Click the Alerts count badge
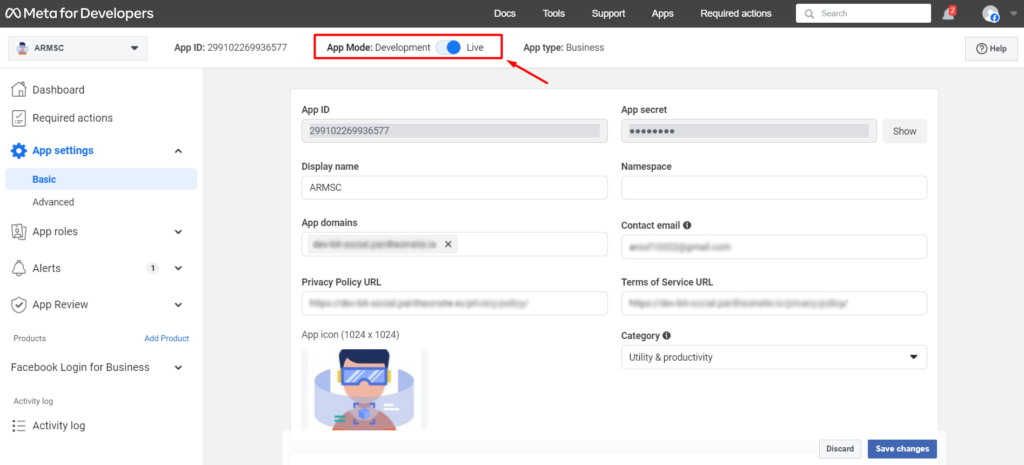Screen dimensions: 1024x465 click(x=153, y=268)
